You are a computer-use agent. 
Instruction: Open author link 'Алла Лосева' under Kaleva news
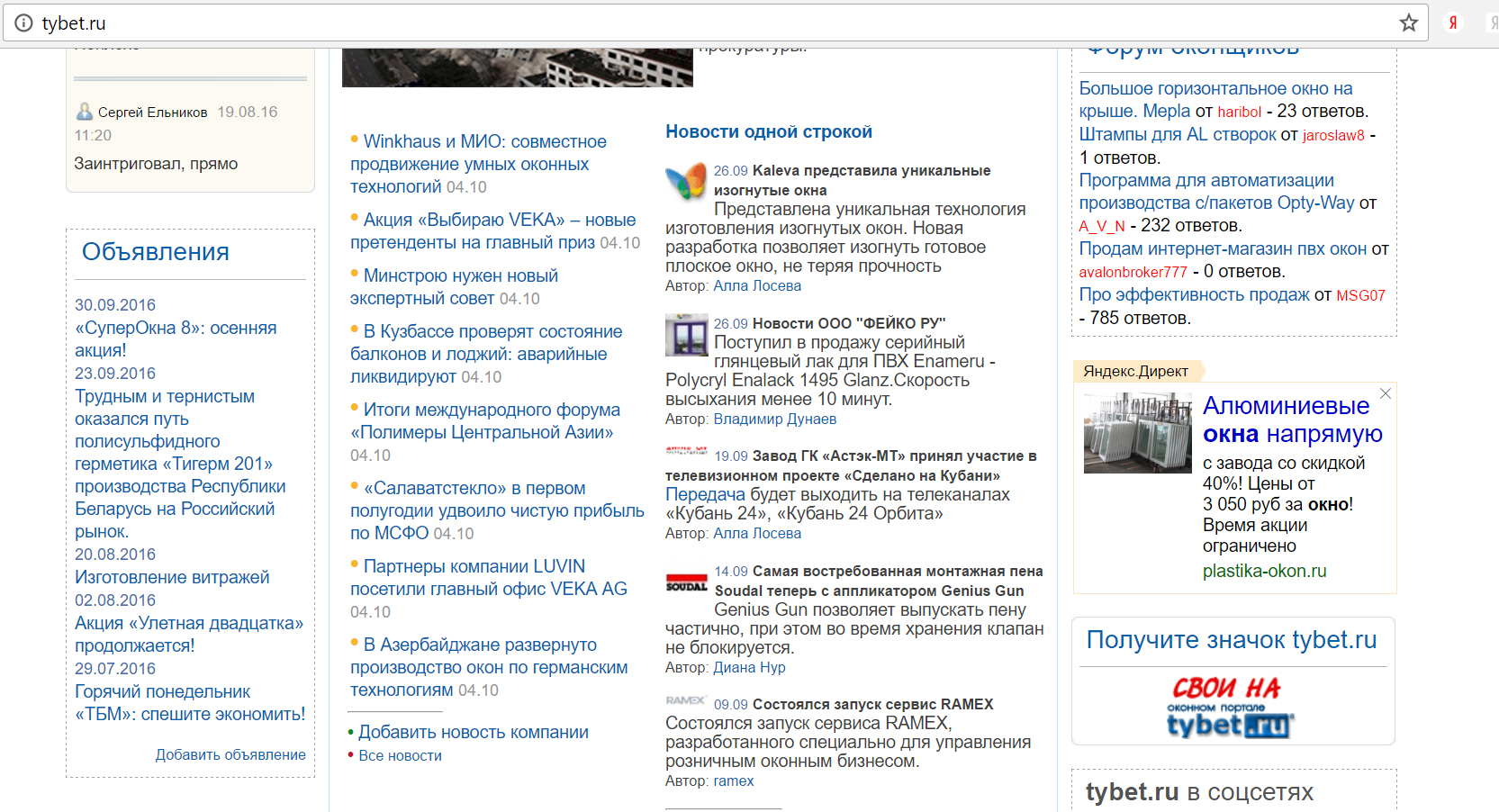click(757, 285)
